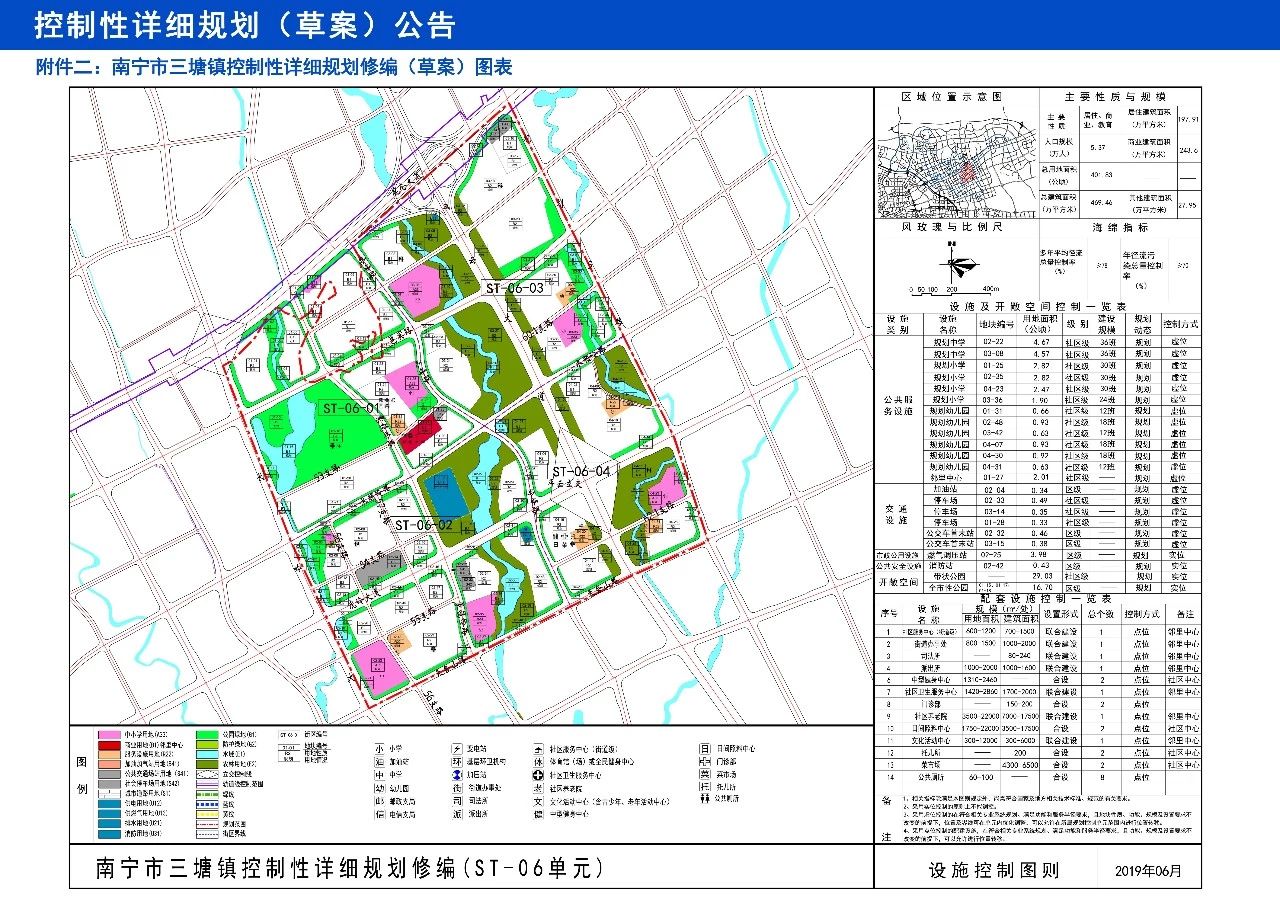Click the 街道办事处 legend icon

pyautogui.click(x=457, y=788)
